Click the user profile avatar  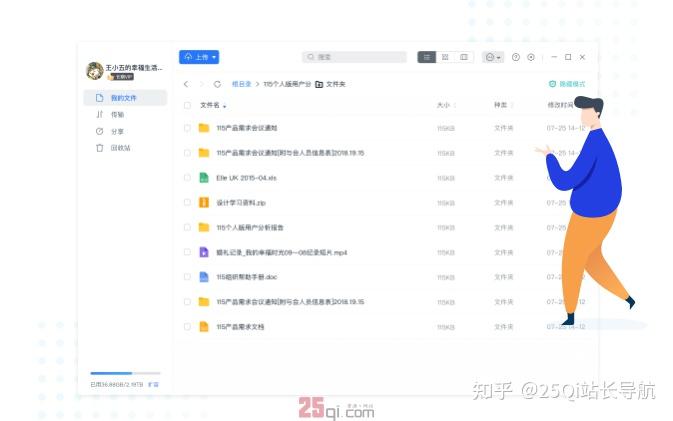click(x=94, y=70)
